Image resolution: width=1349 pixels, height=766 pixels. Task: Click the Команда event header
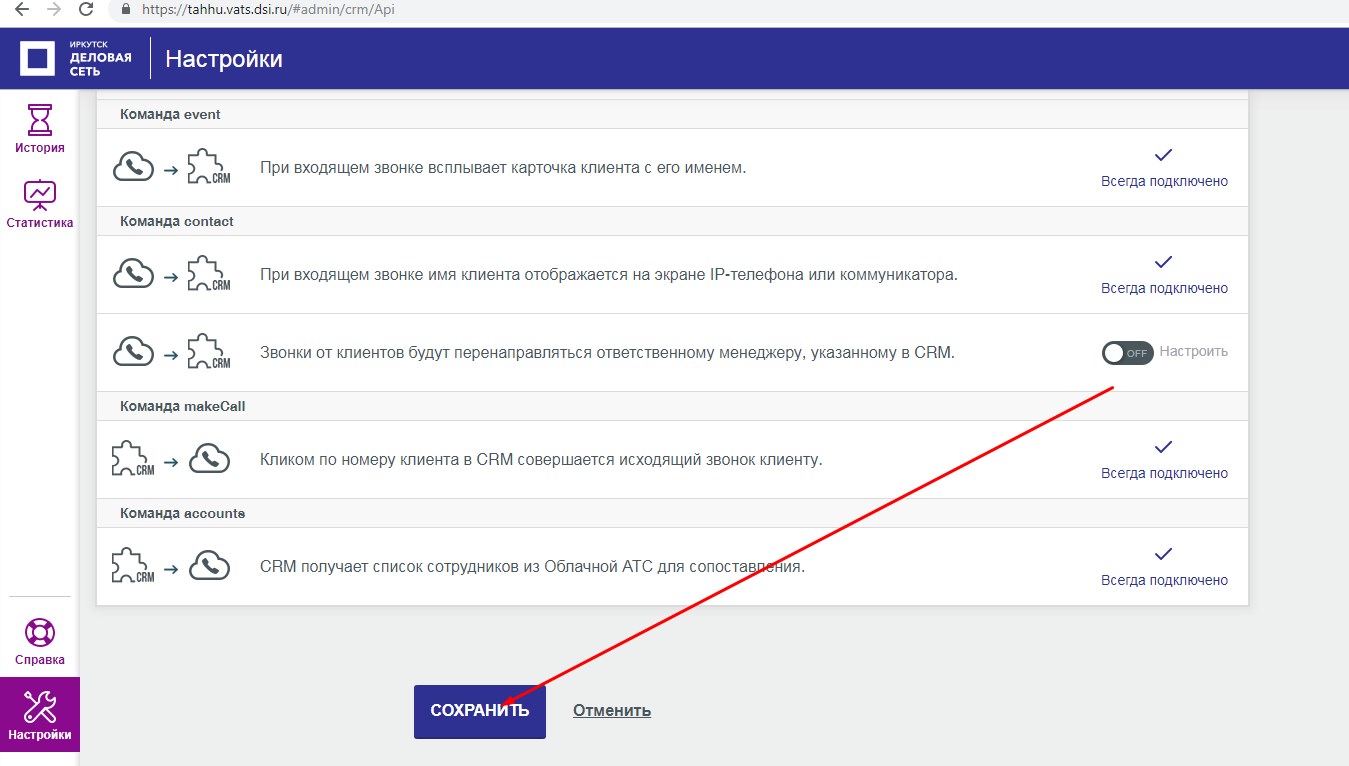pyautogui.click(x=170, y=114)
